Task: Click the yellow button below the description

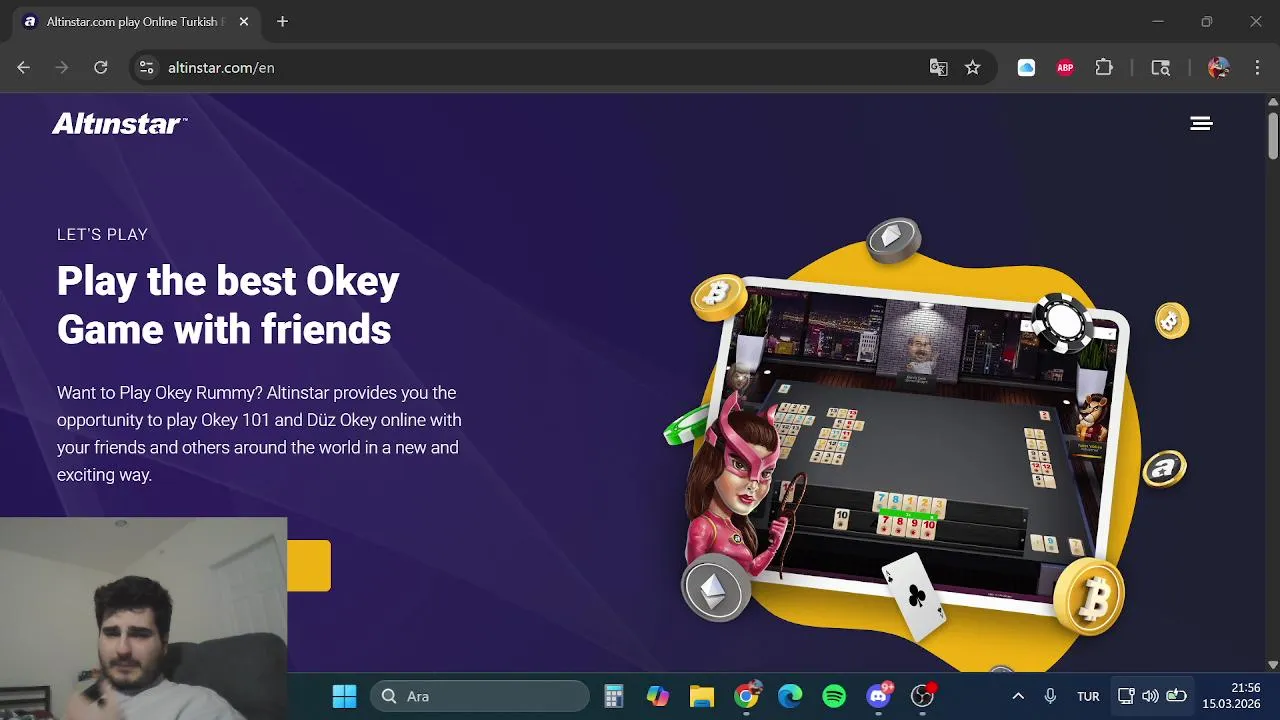Action: [x=309, y=566]
